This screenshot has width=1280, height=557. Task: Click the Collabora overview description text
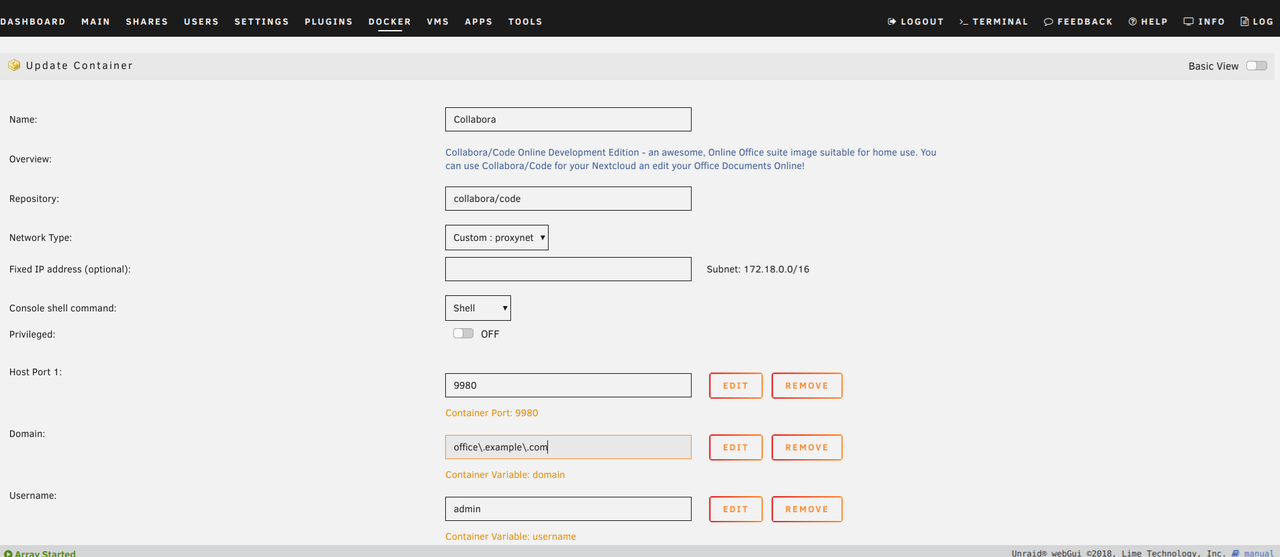691,159
